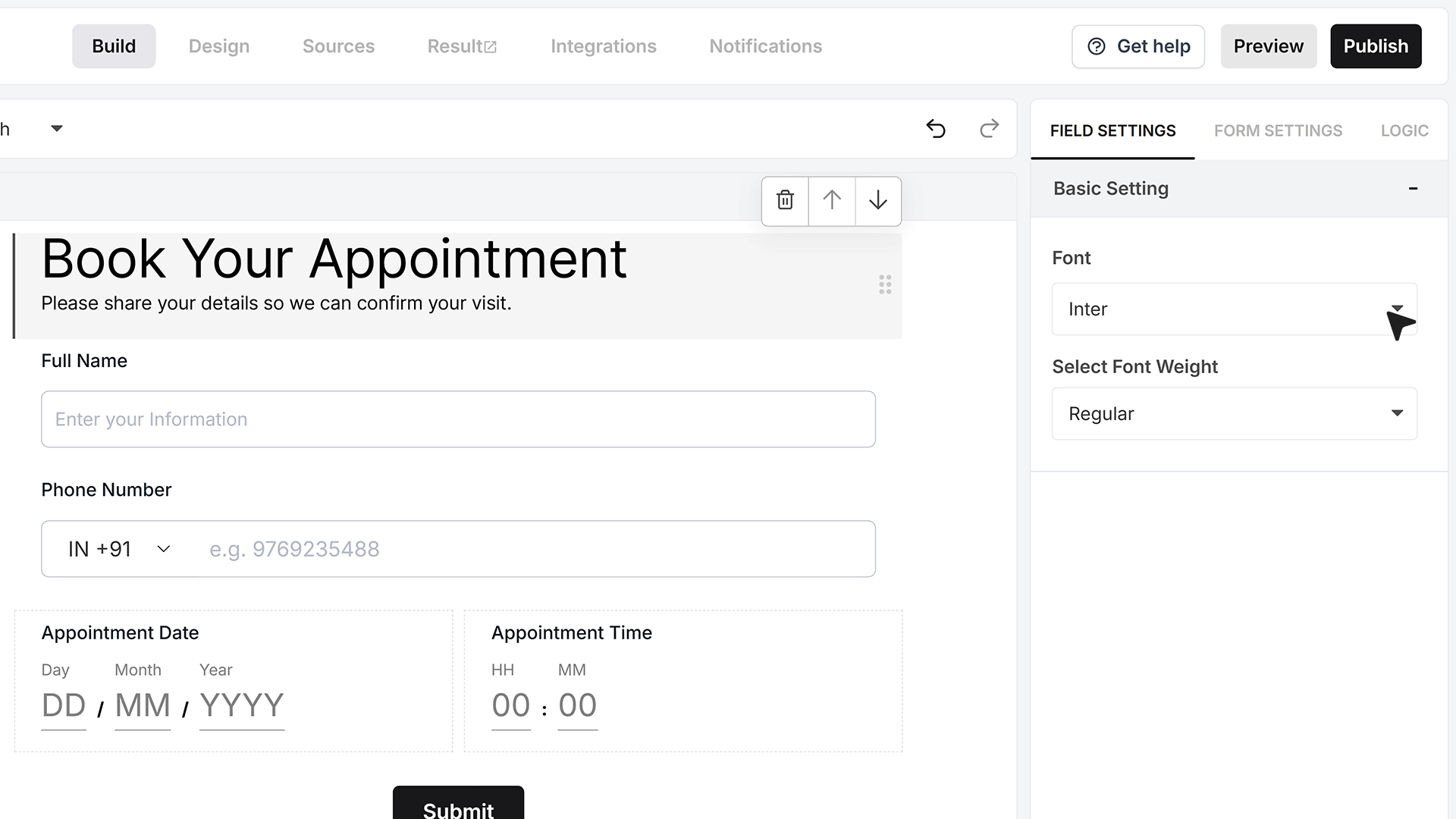
Task: Delete the selected heading field with trash icon
Action: pos(785,200)
